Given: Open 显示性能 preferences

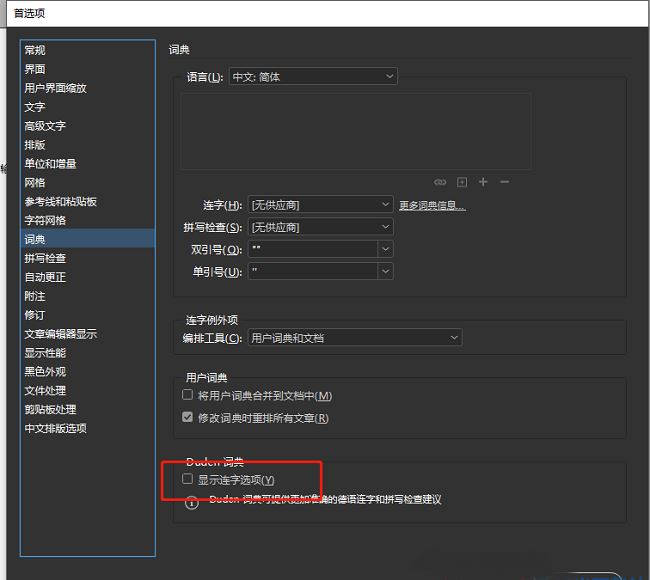Looking at the screenshot, I should point(88,353).
